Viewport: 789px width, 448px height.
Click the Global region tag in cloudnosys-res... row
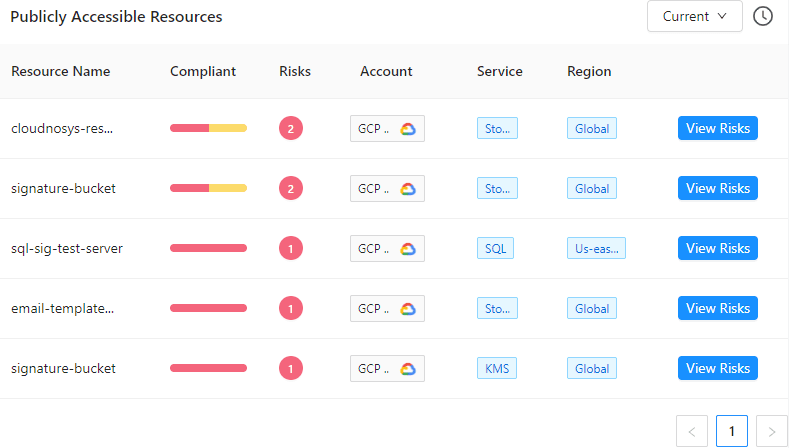tap(592, 128)
